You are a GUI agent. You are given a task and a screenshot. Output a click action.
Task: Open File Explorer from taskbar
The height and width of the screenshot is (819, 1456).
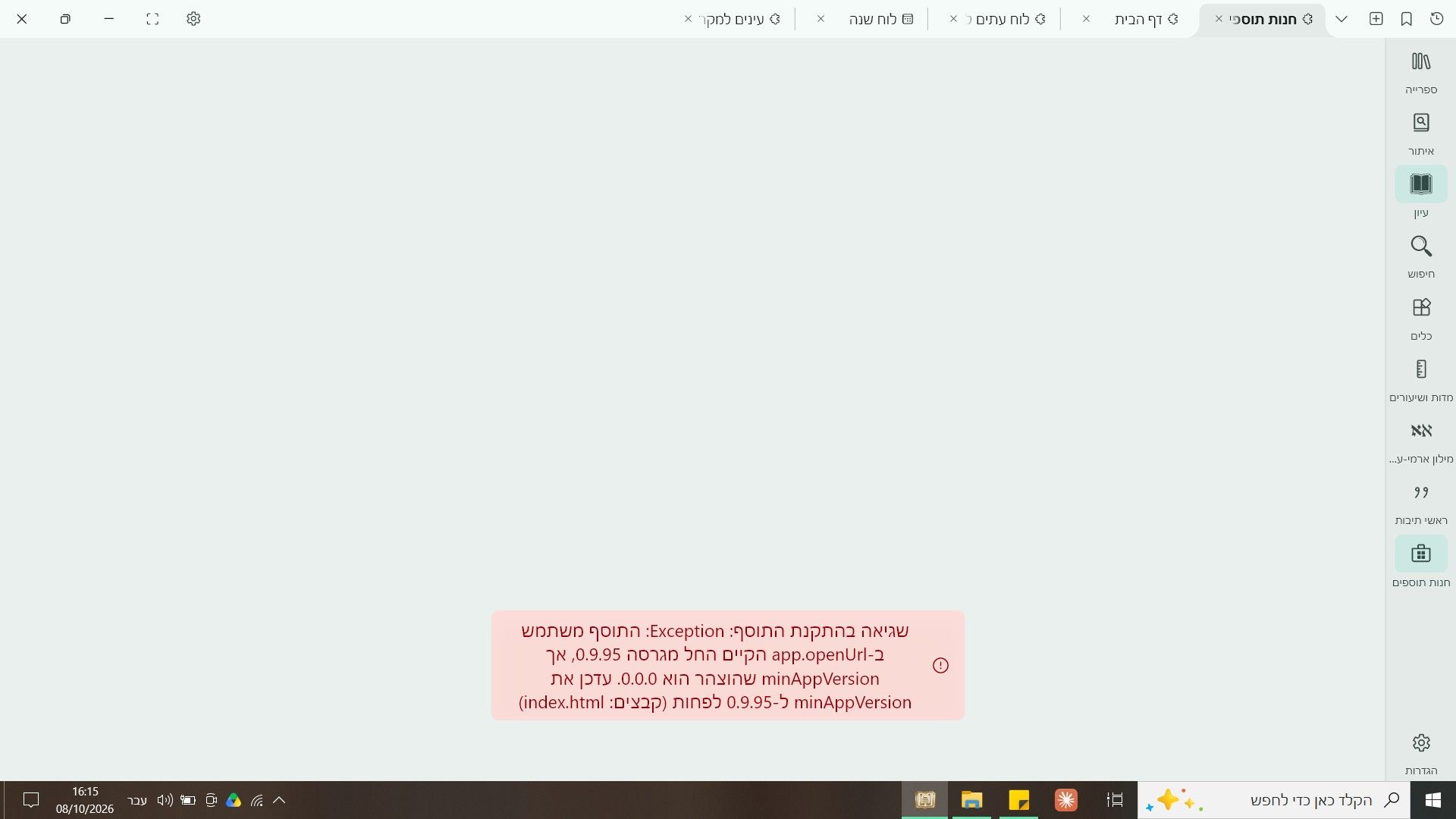coord(971,800)
